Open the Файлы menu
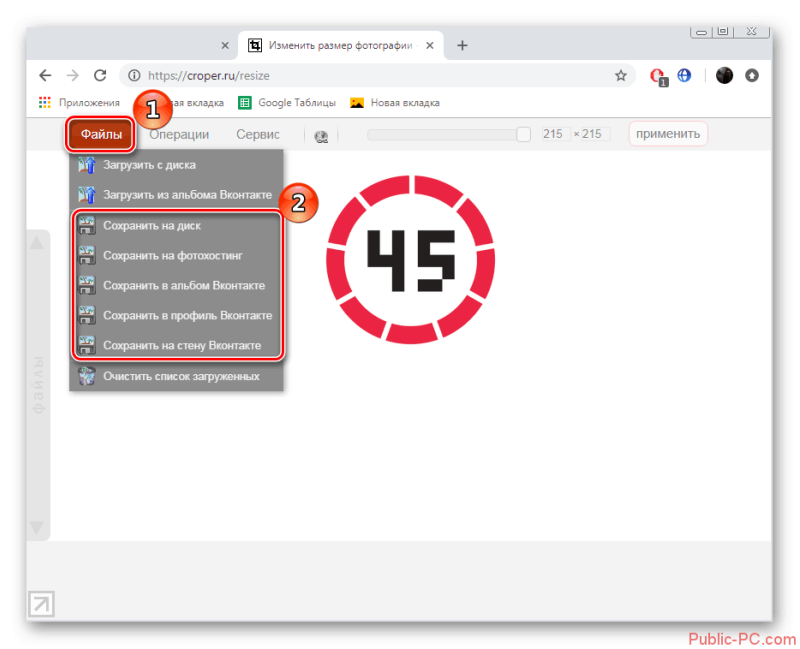The width and height of the screenshot is (800, 649). point(101,134)
